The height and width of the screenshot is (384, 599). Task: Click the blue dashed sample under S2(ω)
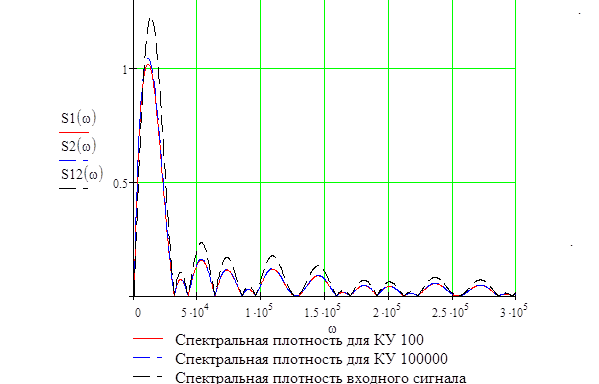[74, 160]
